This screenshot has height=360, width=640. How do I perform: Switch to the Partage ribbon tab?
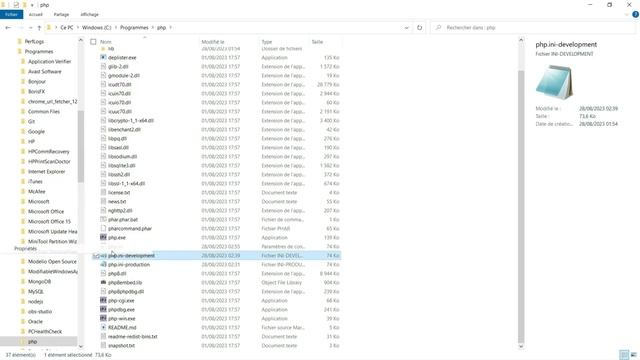61,14
